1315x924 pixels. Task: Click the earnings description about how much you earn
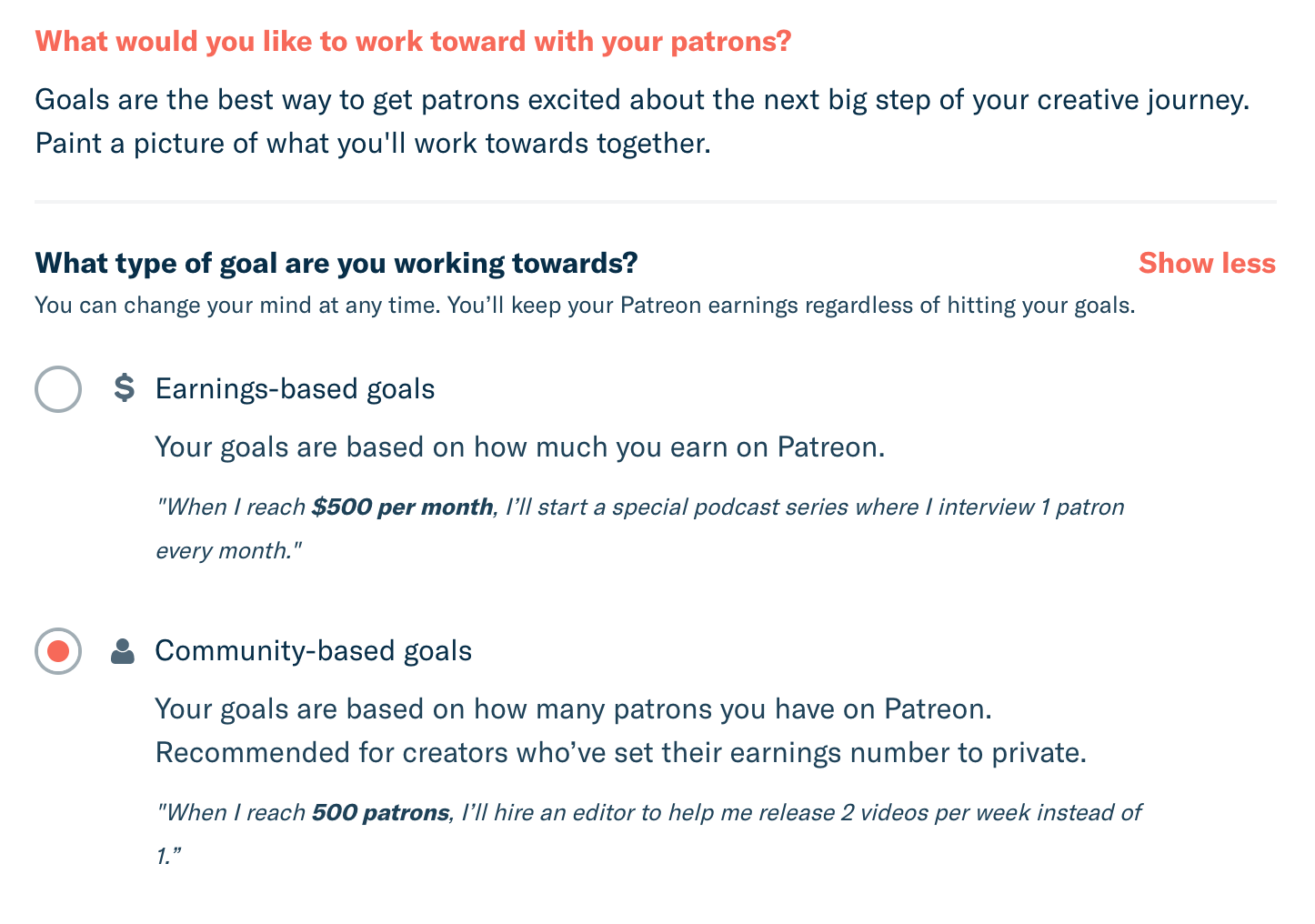coord(520,447)
